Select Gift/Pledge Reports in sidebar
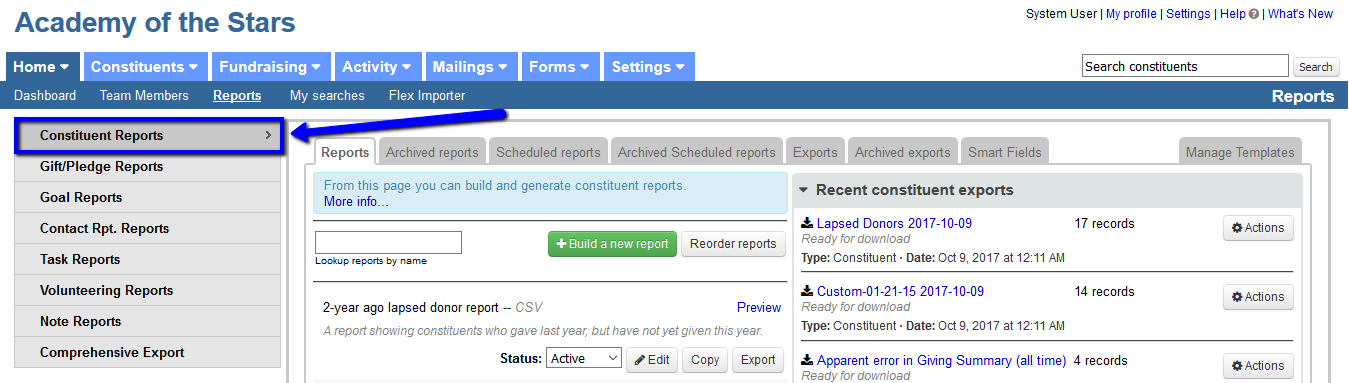The width and height of the screenshot is (1349, 383). point(148,167)
